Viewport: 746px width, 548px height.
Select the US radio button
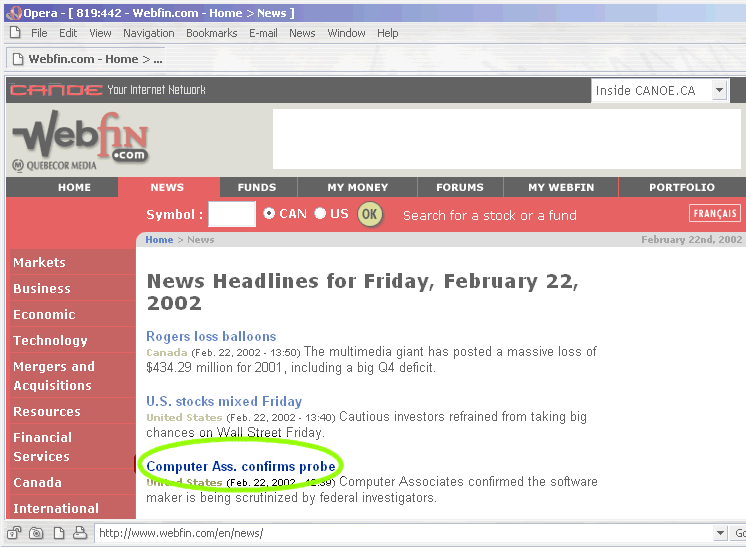pos(320,214)
